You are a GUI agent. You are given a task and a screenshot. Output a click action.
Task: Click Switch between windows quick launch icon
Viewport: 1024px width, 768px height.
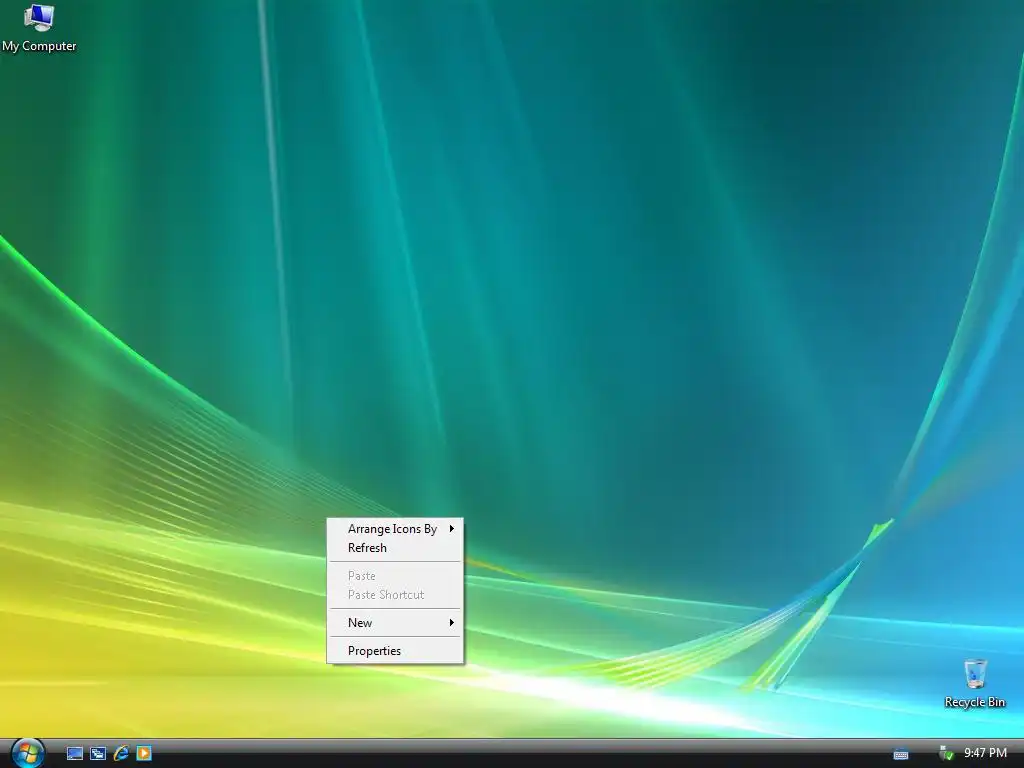click(98, 754)
